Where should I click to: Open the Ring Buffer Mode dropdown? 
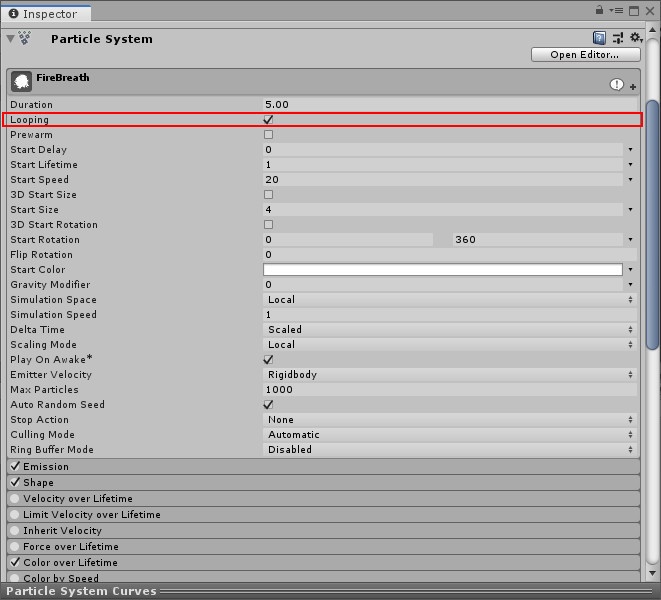[450, 449]
